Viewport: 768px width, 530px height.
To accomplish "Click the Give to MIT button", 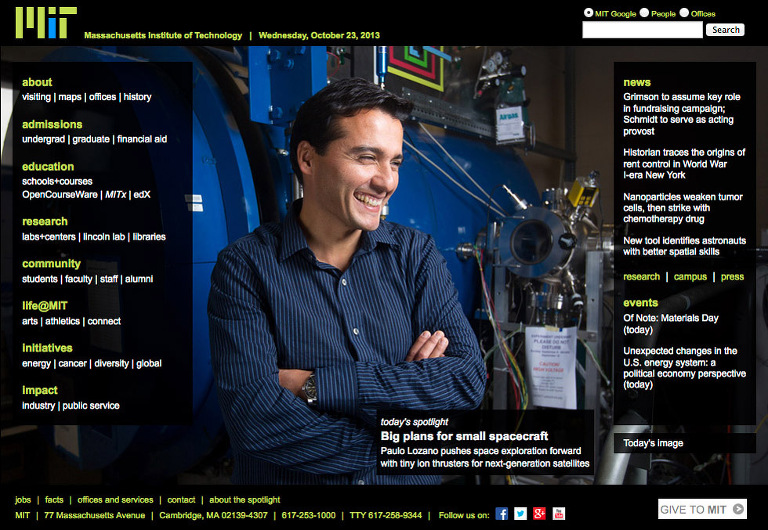I will pos(702,509).
